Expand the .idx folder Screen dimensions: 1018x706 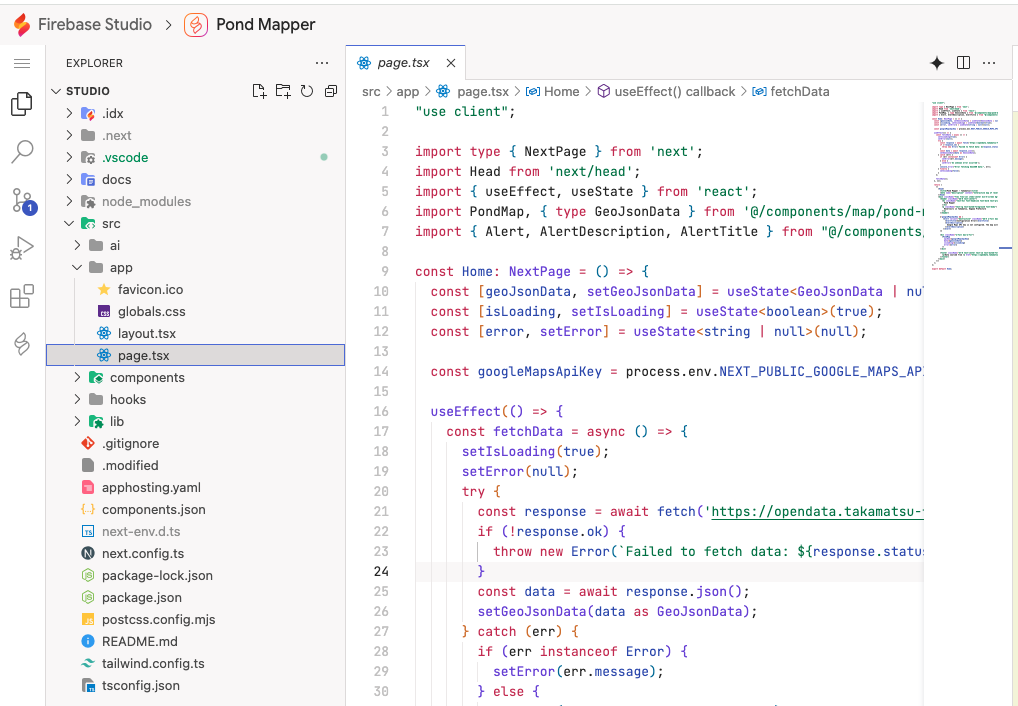(69, 114)
